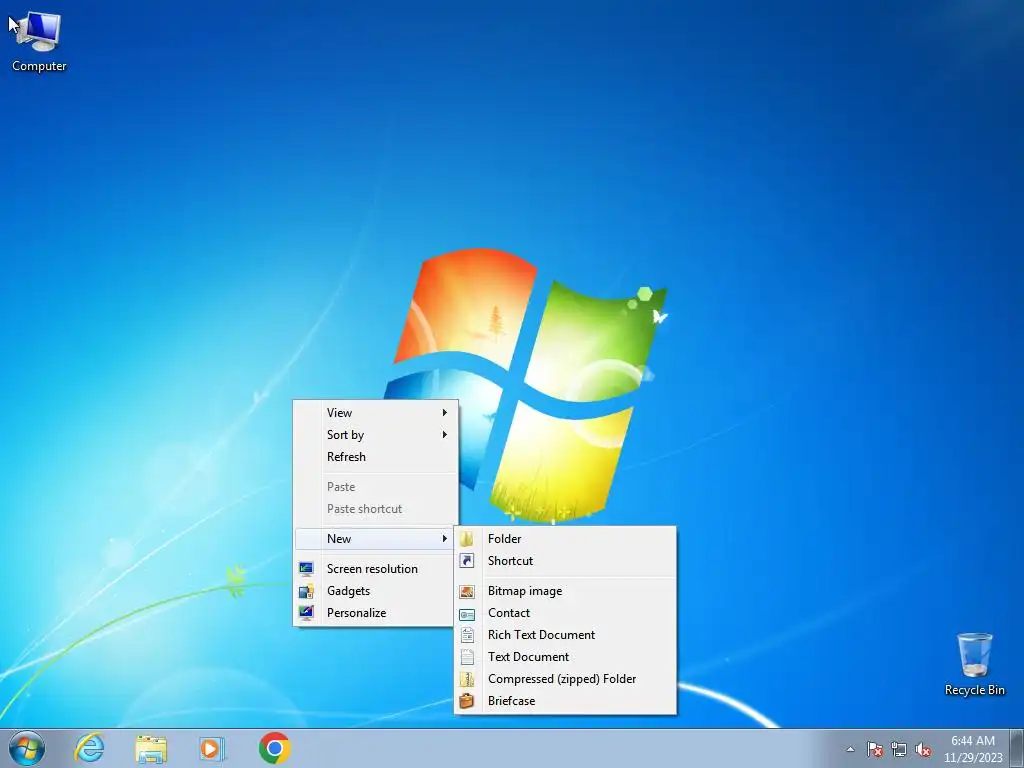The image size is (1024, 768).
Task: Show hidden tray icons arrow
Action: click(x=850, y=749)
